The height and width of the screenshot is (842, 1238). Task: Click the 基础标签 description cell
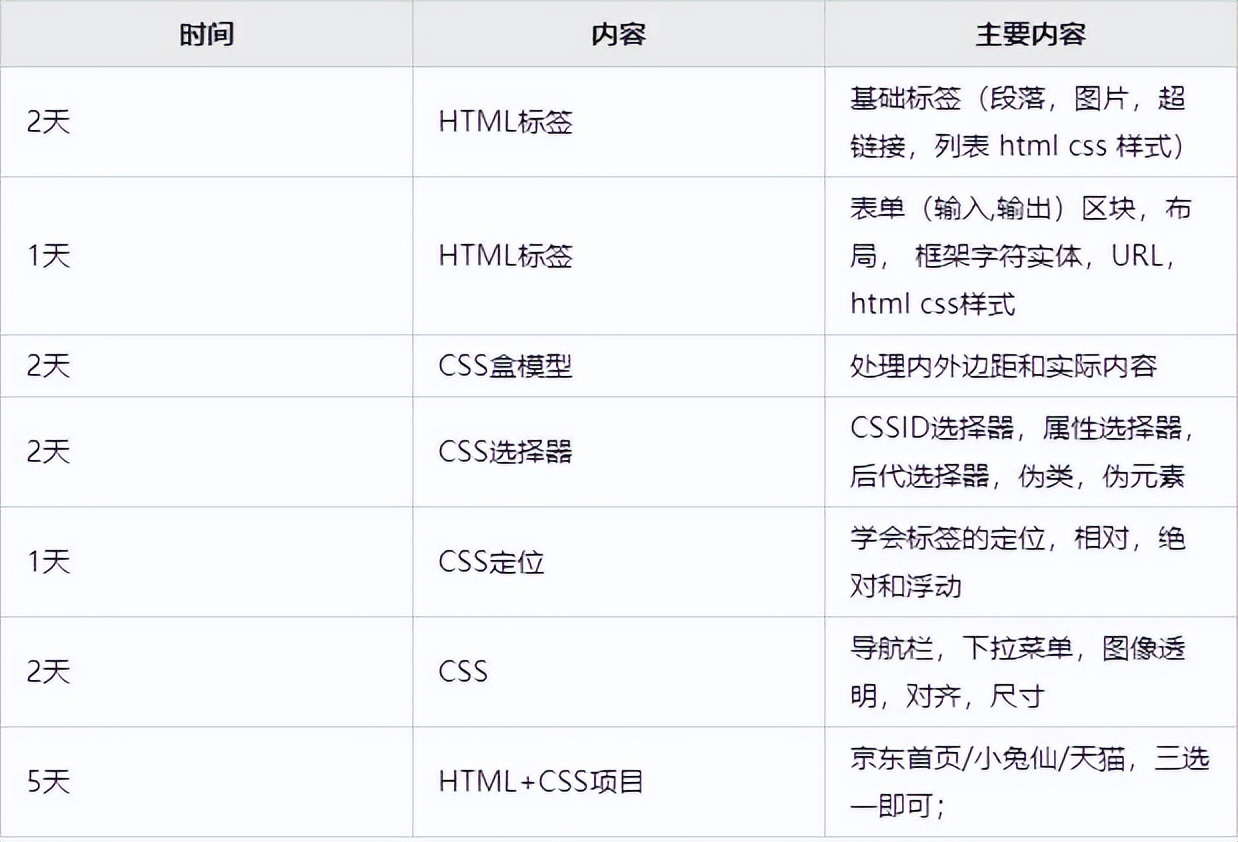[1020, 121]
